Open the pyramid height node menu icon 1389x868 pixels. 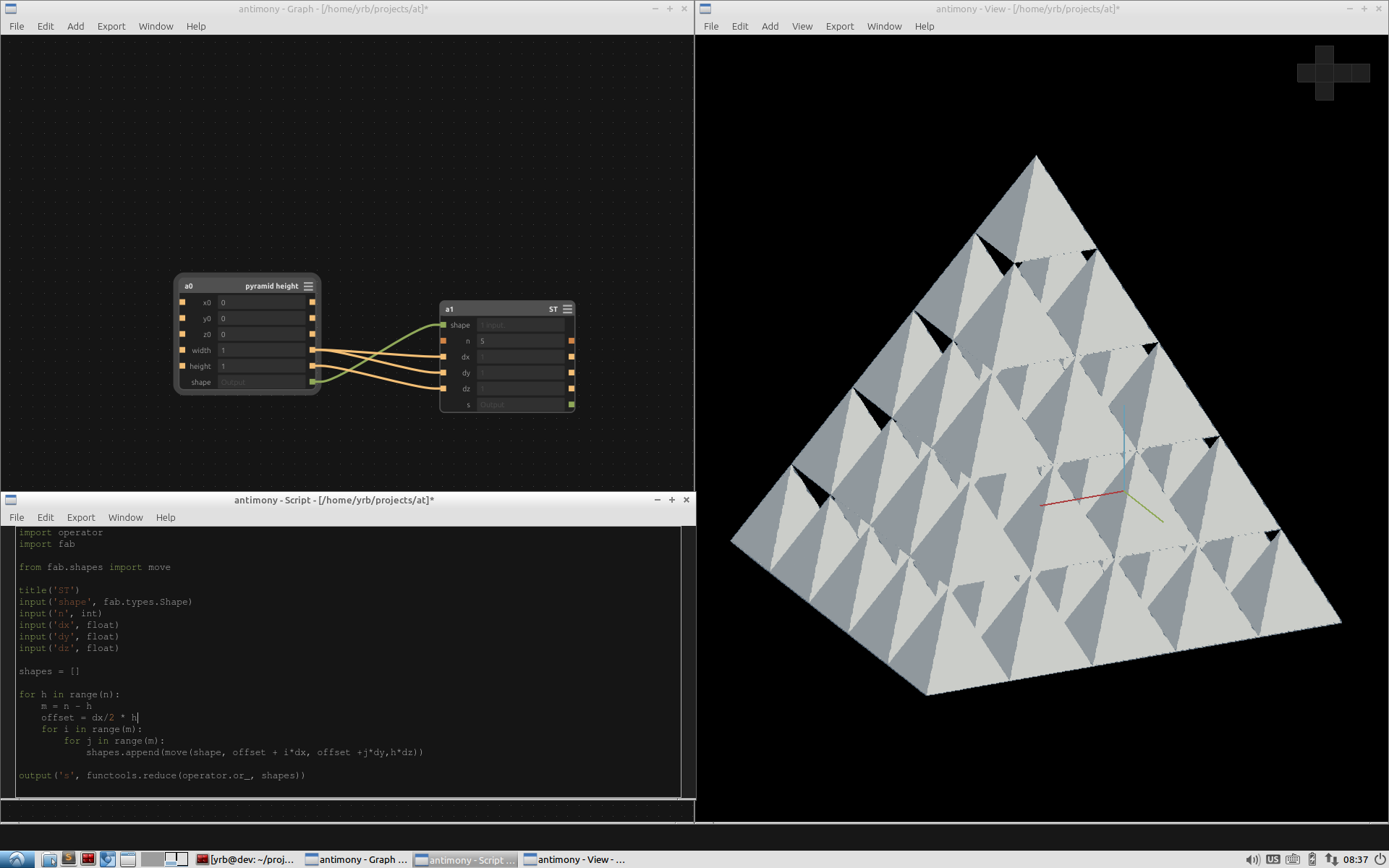click(x=308, y=286)
